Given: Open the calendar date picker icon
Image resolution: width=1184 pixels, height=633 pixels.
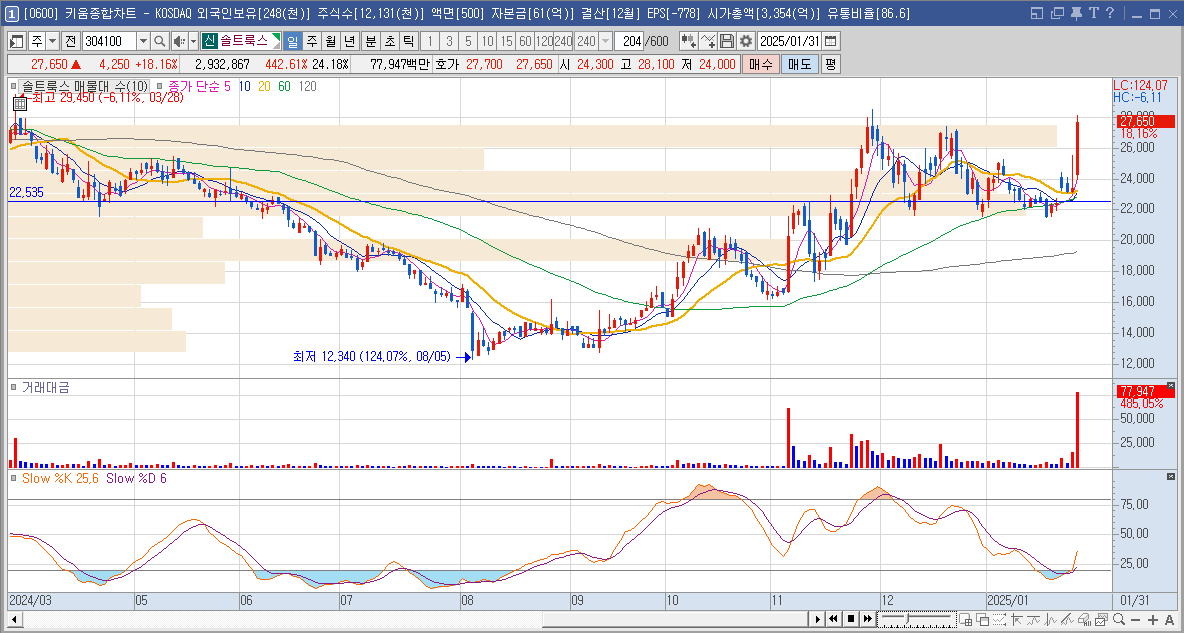Looking at the screenshot, I should [x=830, y=41].
